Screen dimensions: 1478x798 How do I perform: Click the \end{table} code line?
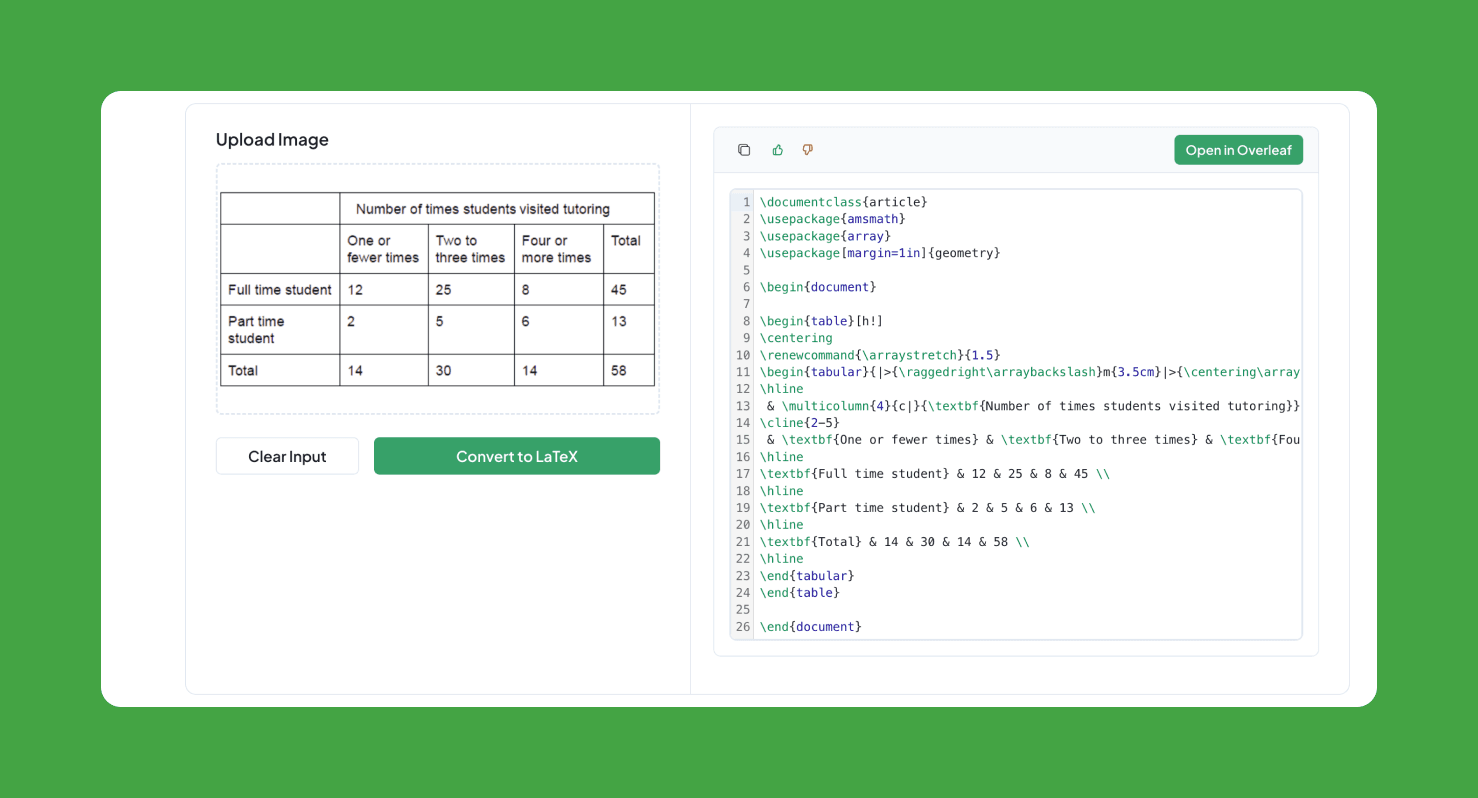(799, 593)
